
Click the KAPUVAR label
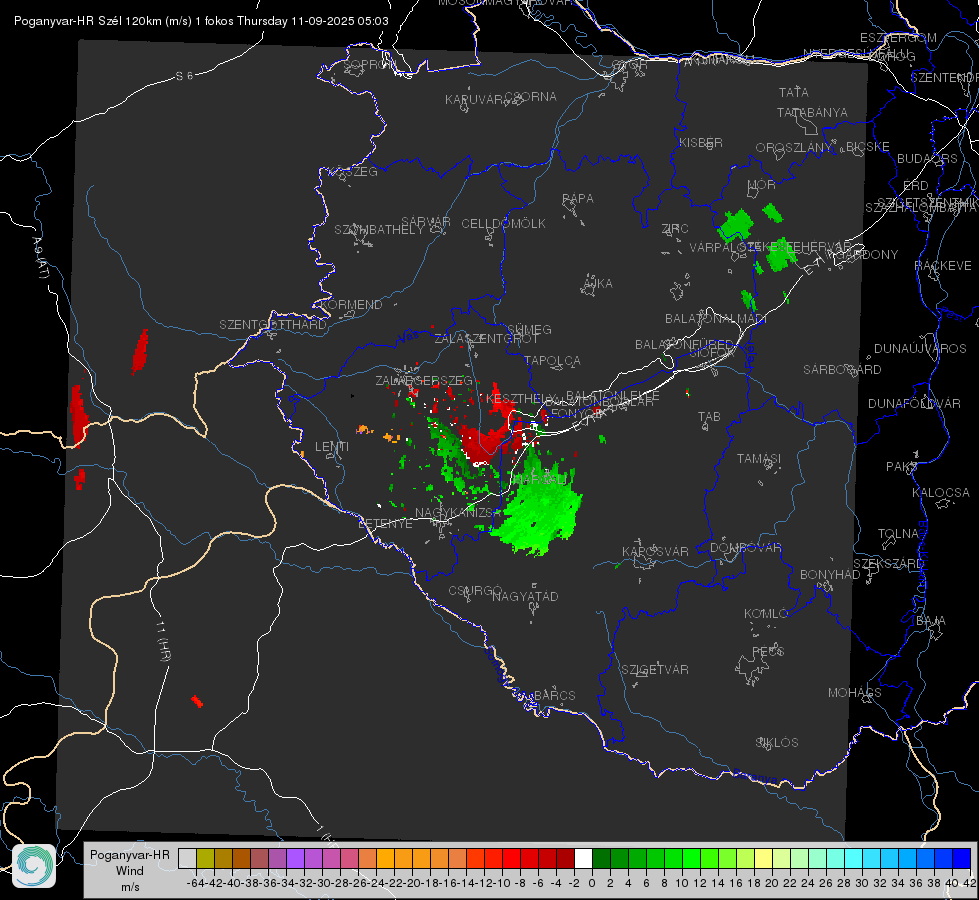(x=475, y=99)
